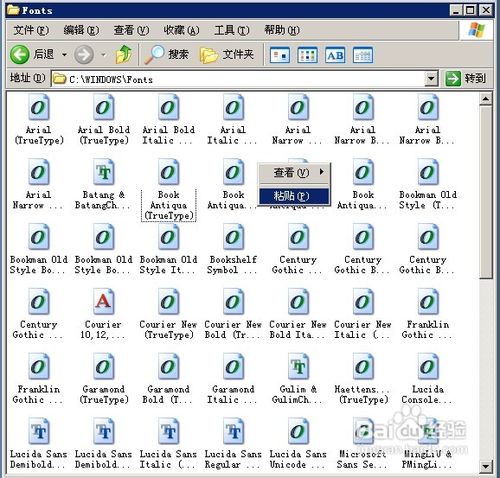The image size is (500, 478).
Task: Select Garamond Bold font icon
Action: [x=169, y=367]
